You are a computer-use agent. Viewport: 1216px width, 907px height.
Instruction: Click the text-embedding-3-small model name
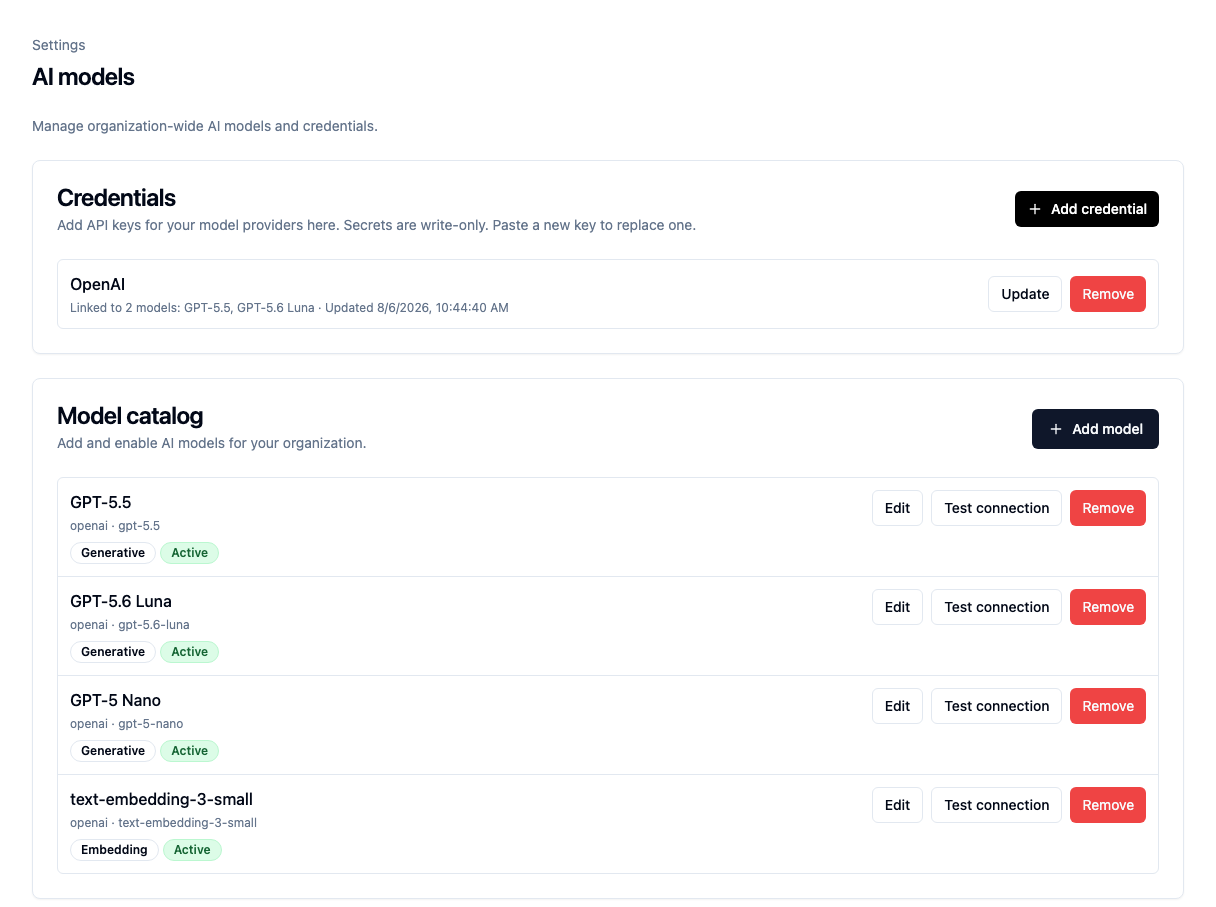click(161, 799)
